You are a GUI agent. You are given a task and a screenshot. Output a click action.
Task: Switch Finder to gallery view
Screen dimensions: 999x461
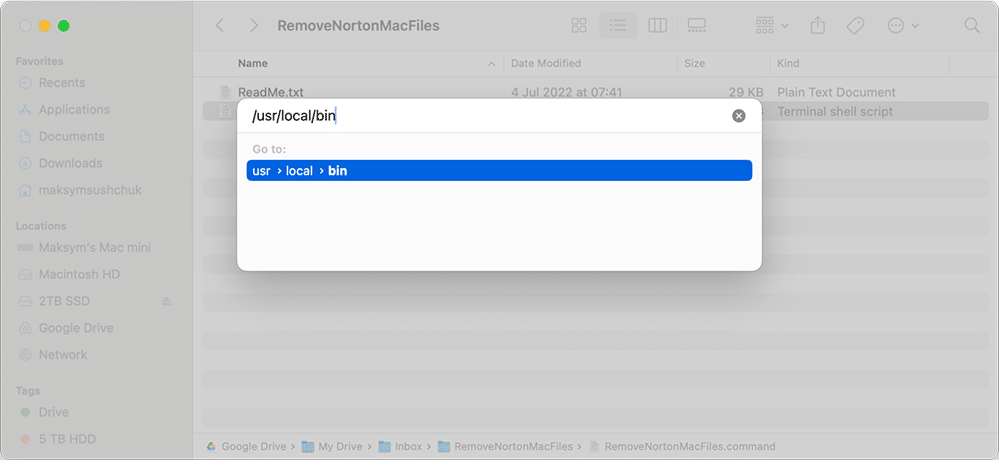coord(696,25)
